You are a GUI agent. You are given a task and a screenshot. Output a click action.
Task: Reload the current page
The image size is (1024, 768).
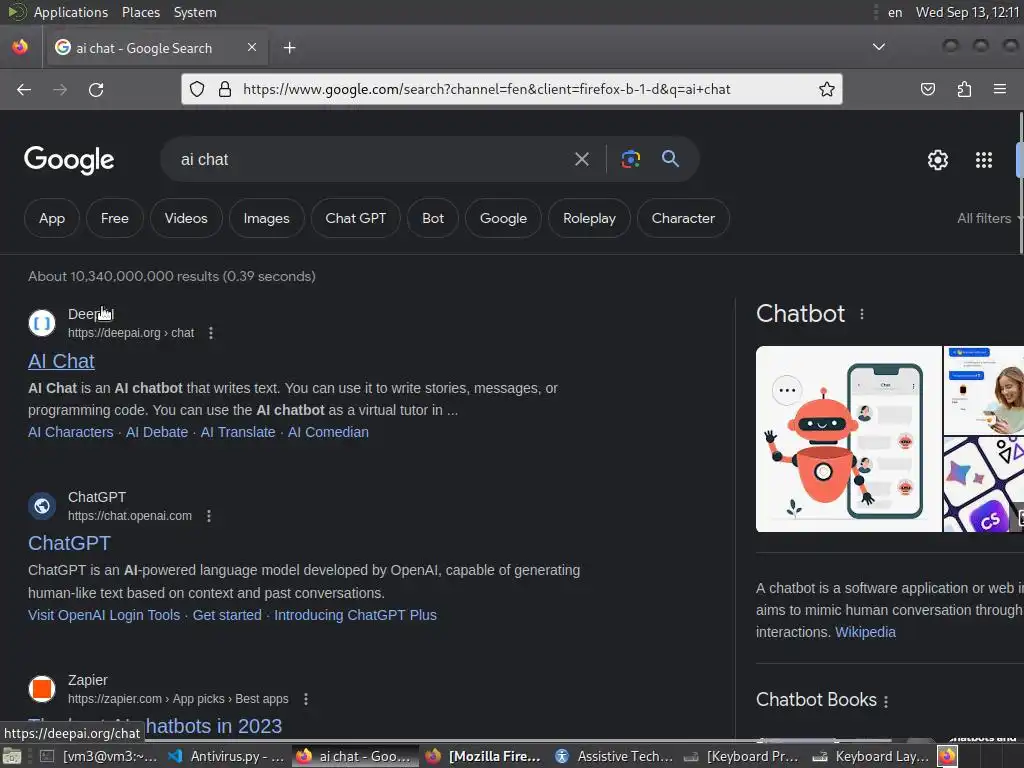(x=96, y=89)
